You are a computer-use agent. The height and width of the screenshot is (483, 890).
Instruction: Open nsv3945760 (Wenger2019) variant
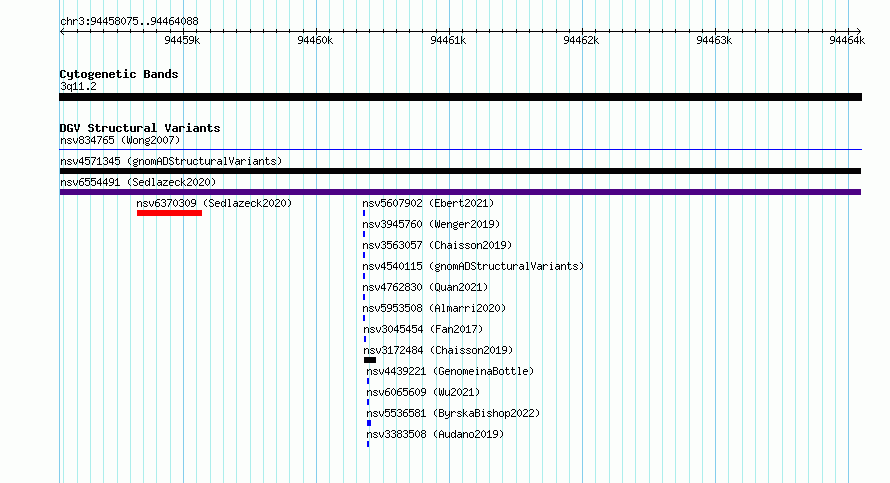pos(431,224)
